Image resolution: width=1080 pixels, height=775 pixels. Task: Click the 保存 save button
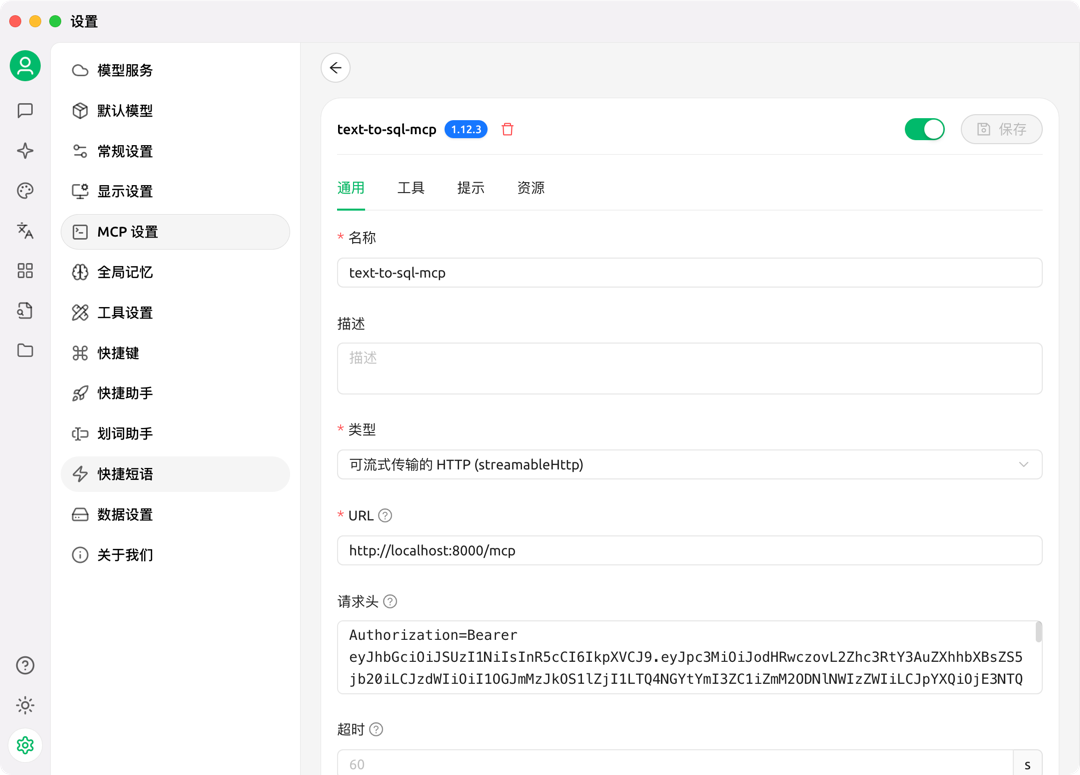coord(1001,129)
